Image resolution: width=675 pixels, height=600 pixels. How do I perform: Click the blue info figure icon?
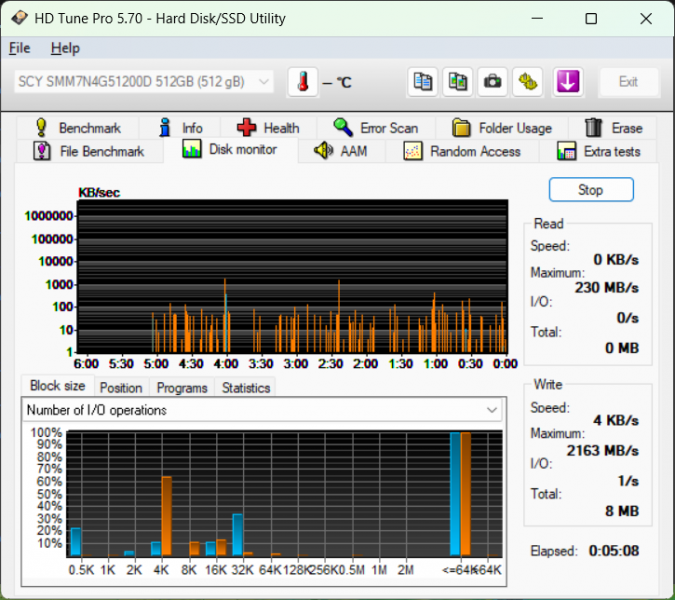coord(165,127)
